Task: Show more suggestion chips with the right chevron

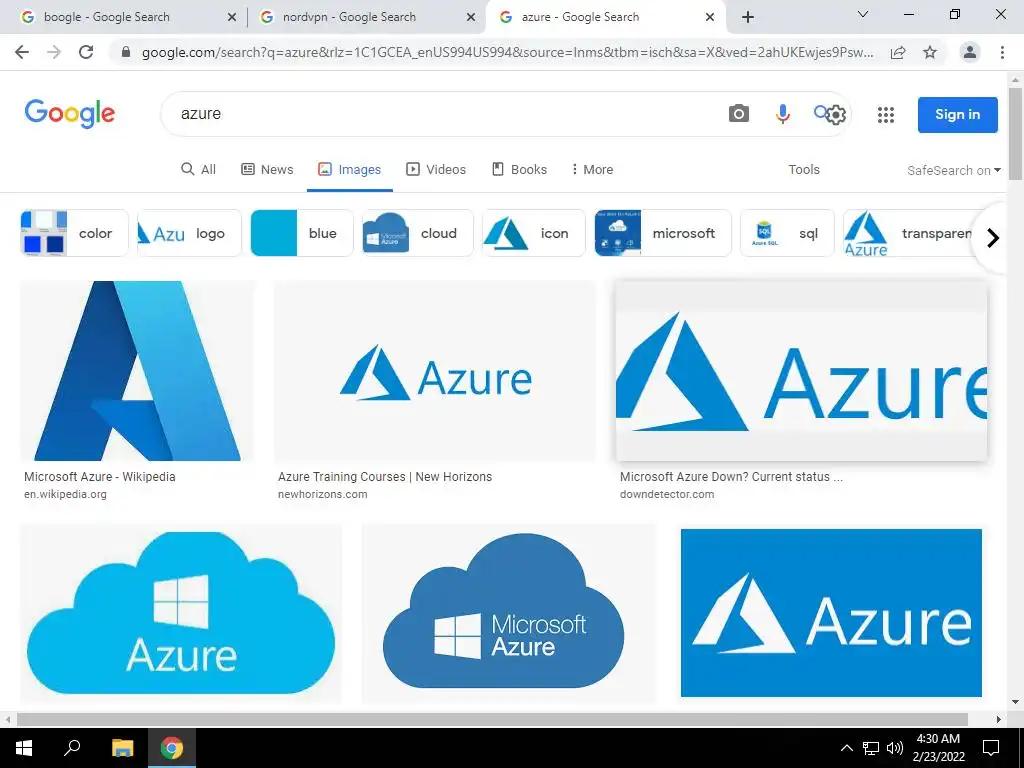Action: point(993,238)
